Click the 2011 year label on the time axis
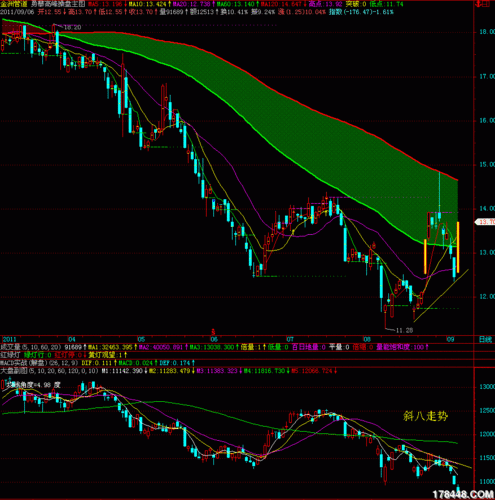Screen dimensions: 495x500 [x=9, y=339]
